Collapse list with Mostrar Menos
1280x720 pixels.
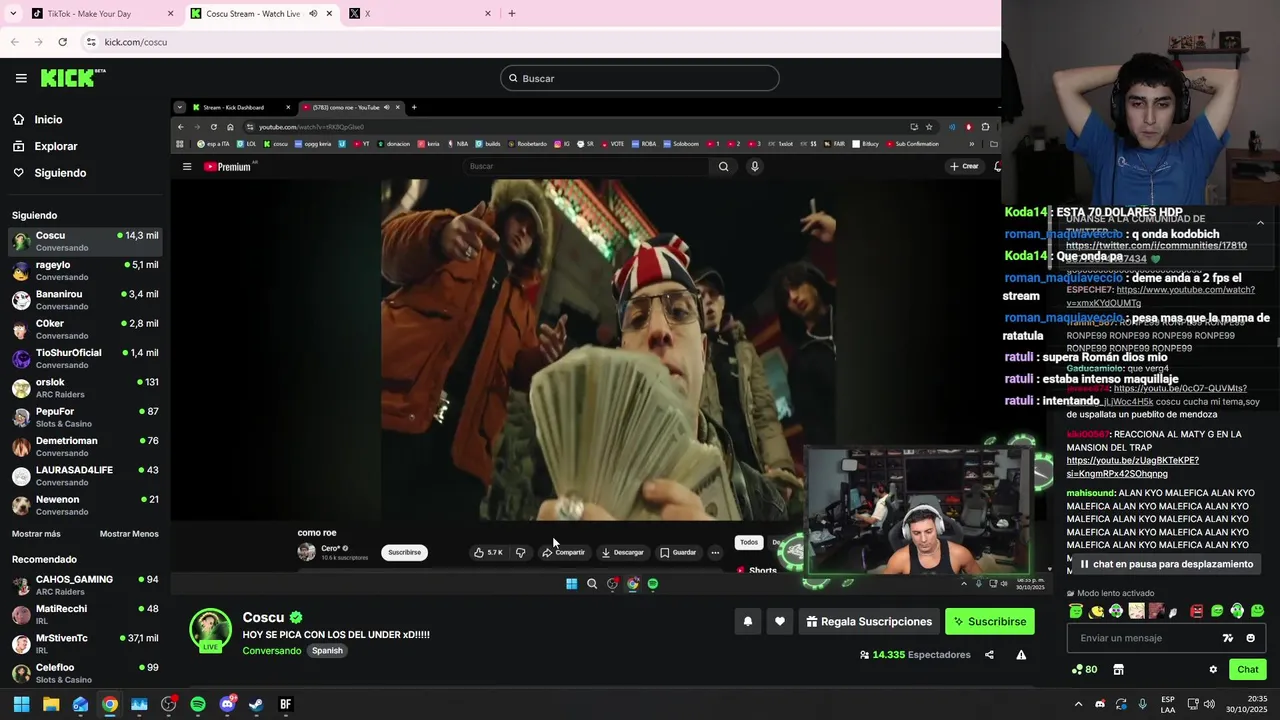click(x=129, y=534)
